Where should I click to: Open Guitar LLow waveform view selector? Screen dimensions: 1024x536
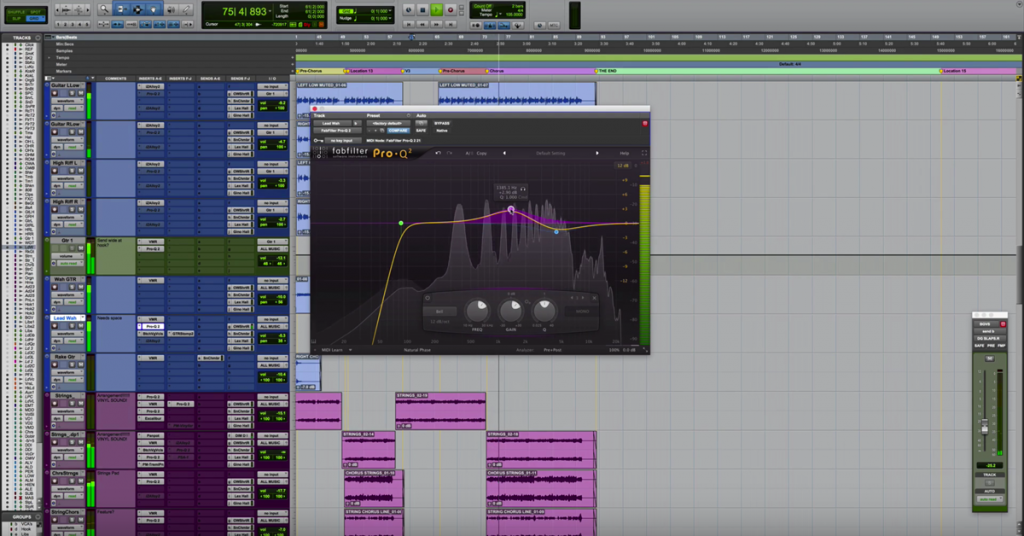click(x=67, y=101)
